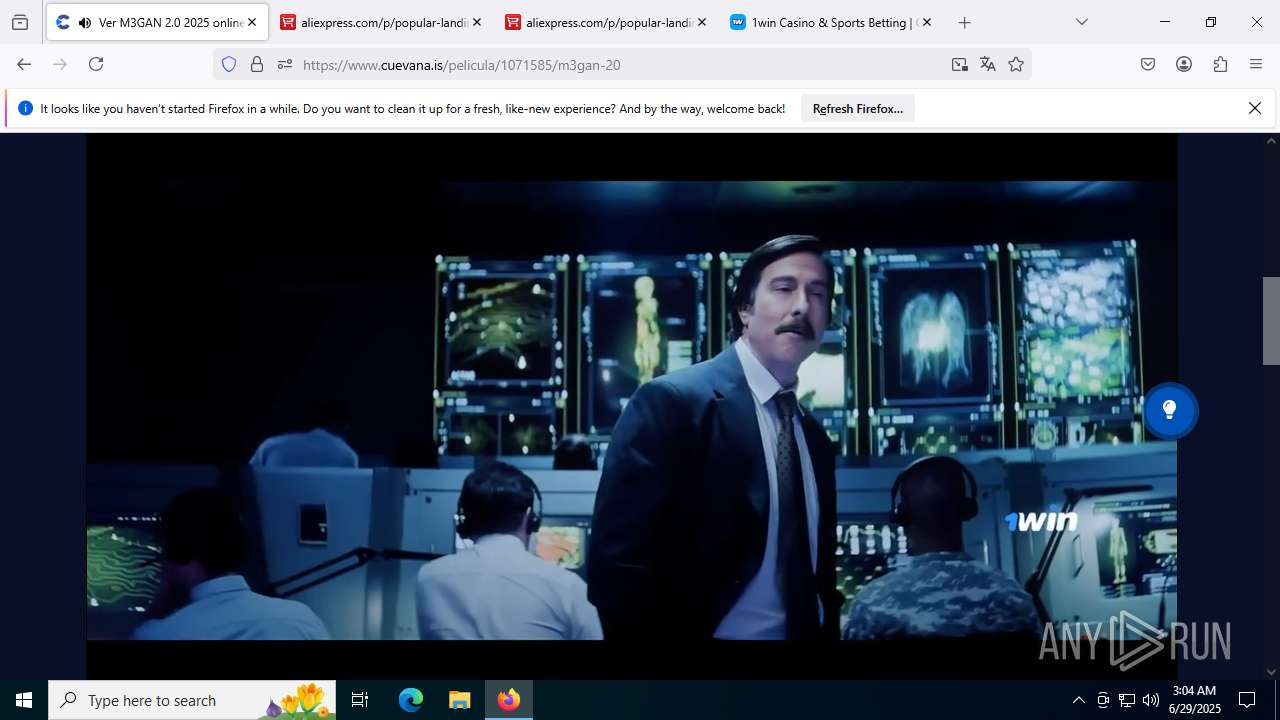This screenshot has height=720, width=1280.
Task: Open Firefox View from the tab strip
Action: click(x=20, y=22)
